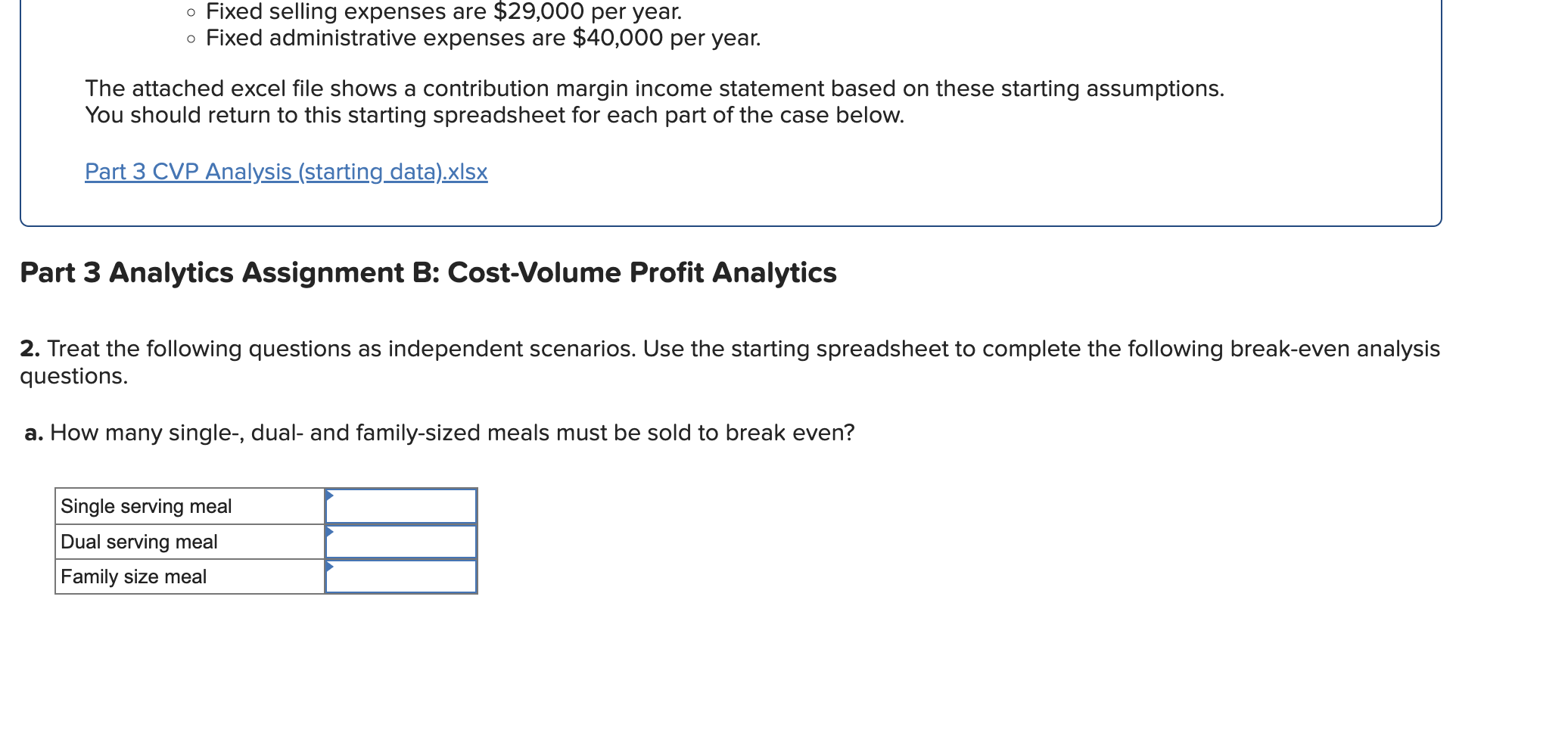Click the Part 3 Analytics Assignment B heading

point(428,273)
